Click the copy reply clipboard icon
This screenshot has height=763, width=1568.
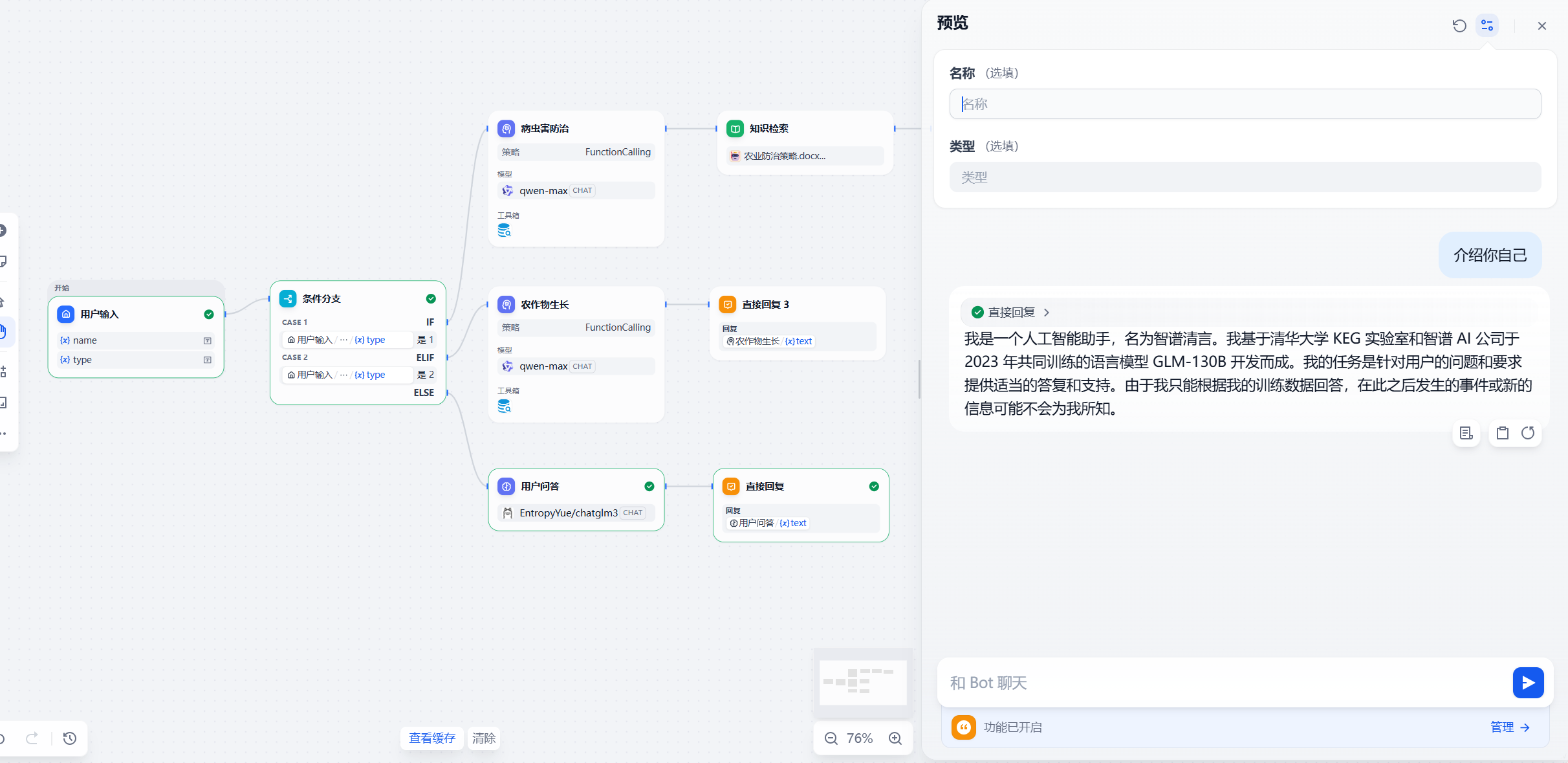(1503, 433)
